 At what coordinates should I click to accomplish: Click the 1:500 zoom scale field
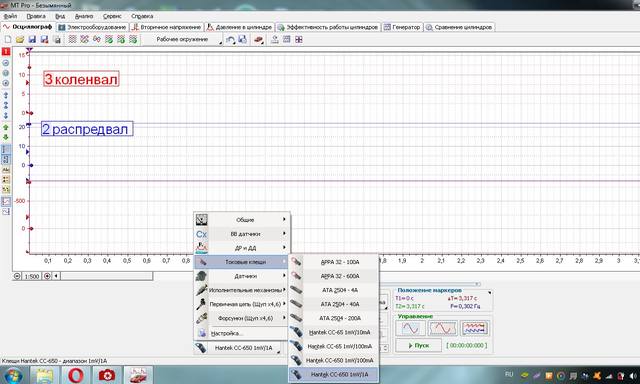click(x=32, y=276)
